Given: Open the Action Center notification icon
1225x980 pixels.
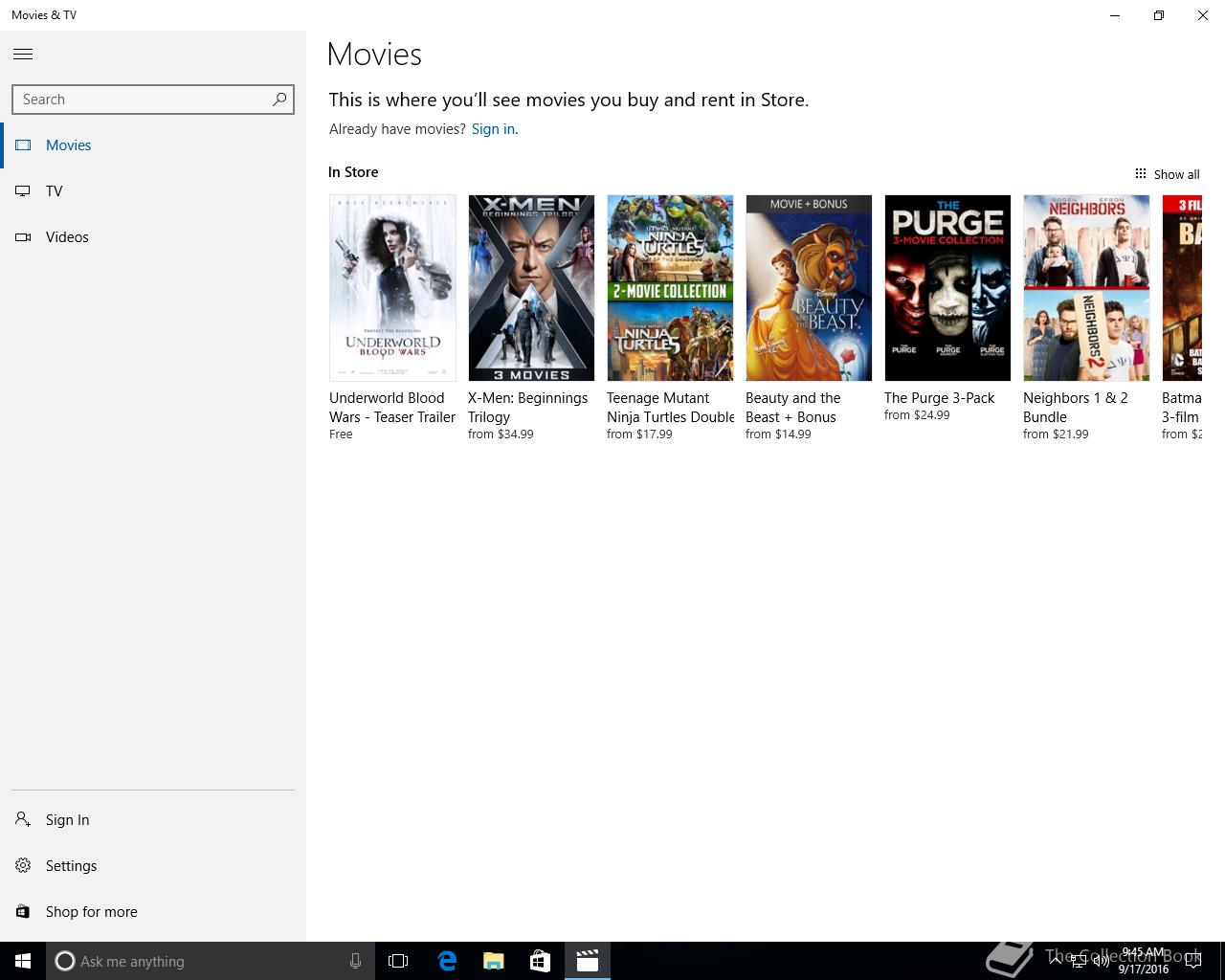Looking at the screenshot, I should click(x=1192, y=961).
